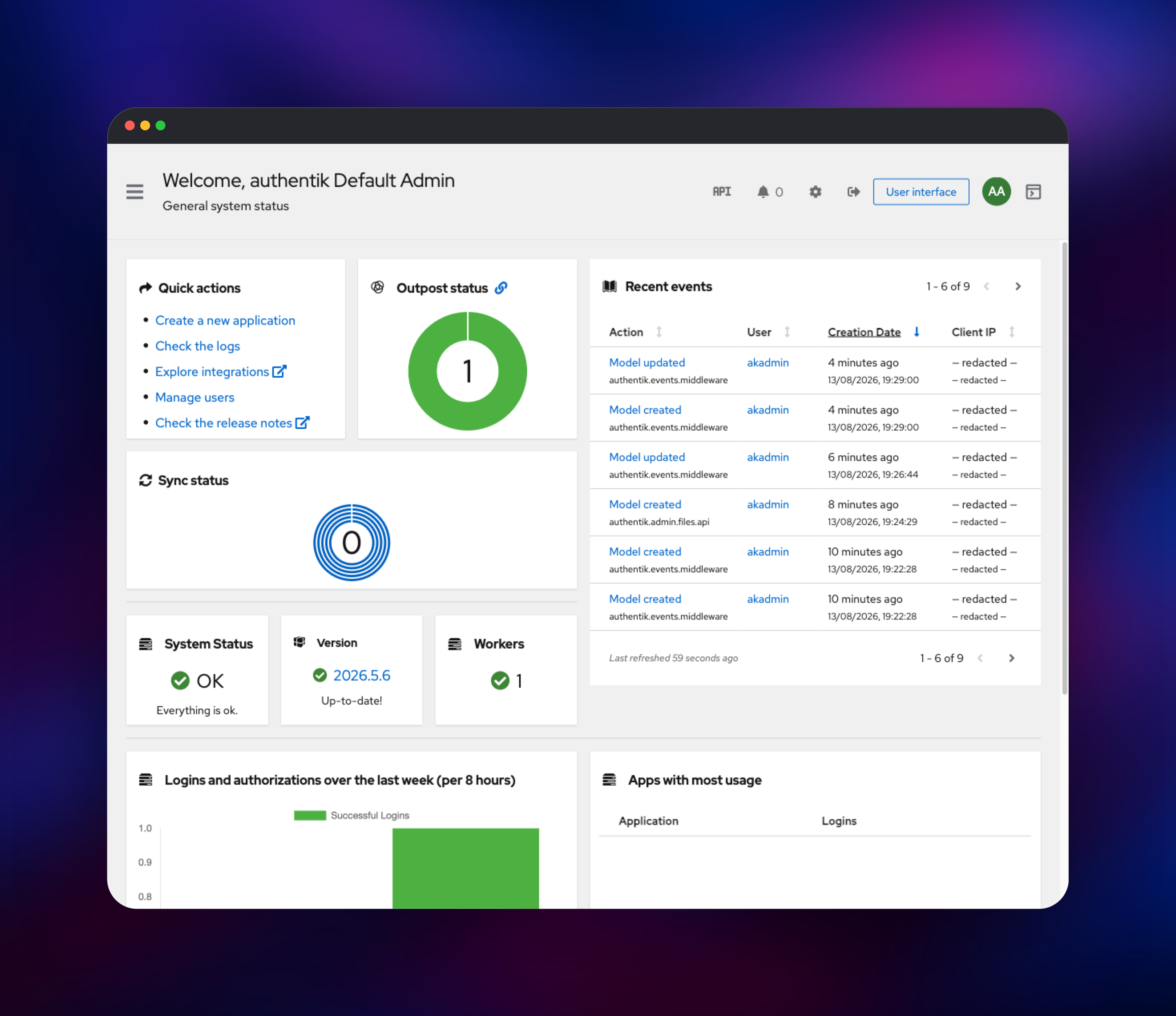Click the Apps with most usage icon
1176x1016 pixels.
point(609,779)
